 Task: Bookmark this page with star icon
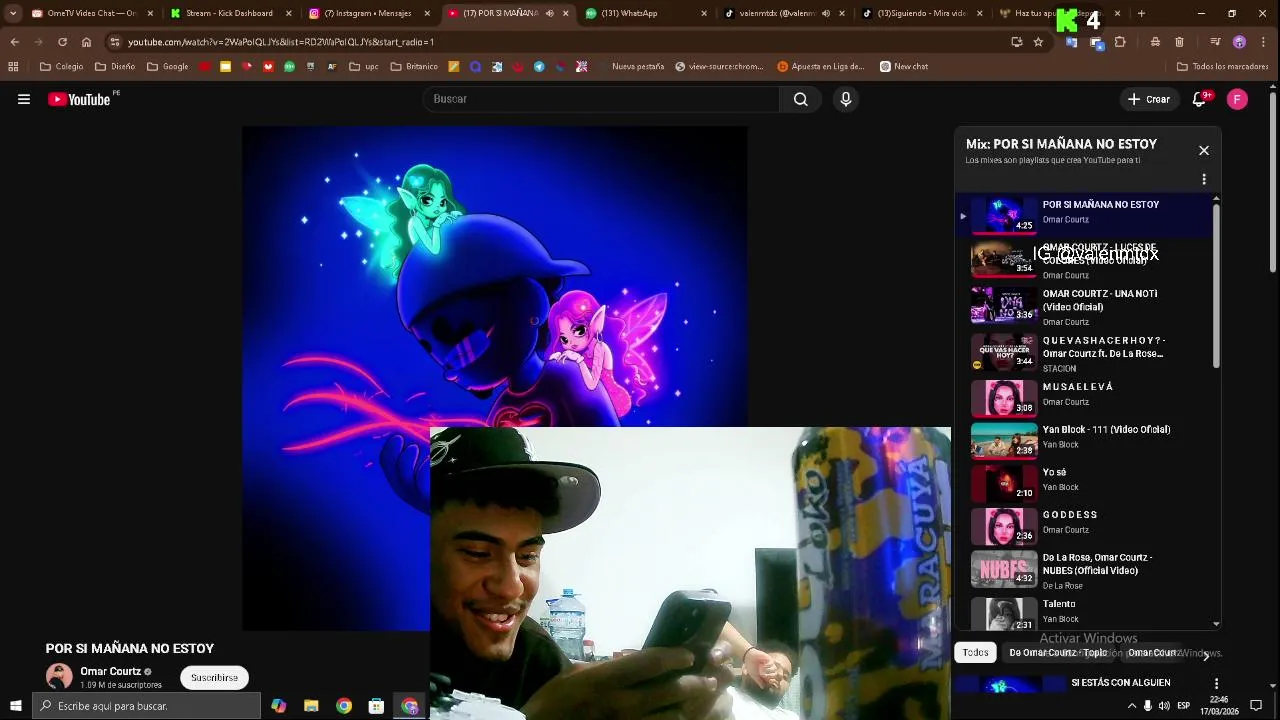pos(1038,42)
